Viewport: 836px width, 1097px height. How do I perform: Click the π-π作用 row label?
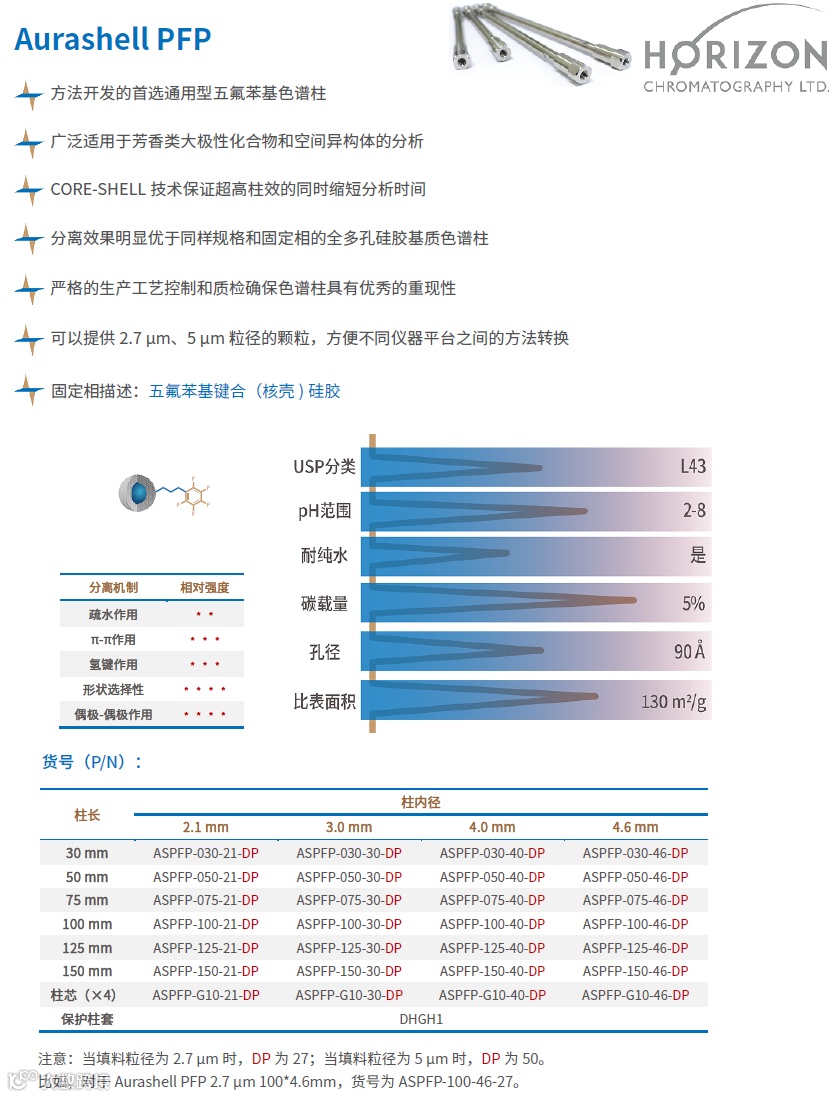pos(113,640)
